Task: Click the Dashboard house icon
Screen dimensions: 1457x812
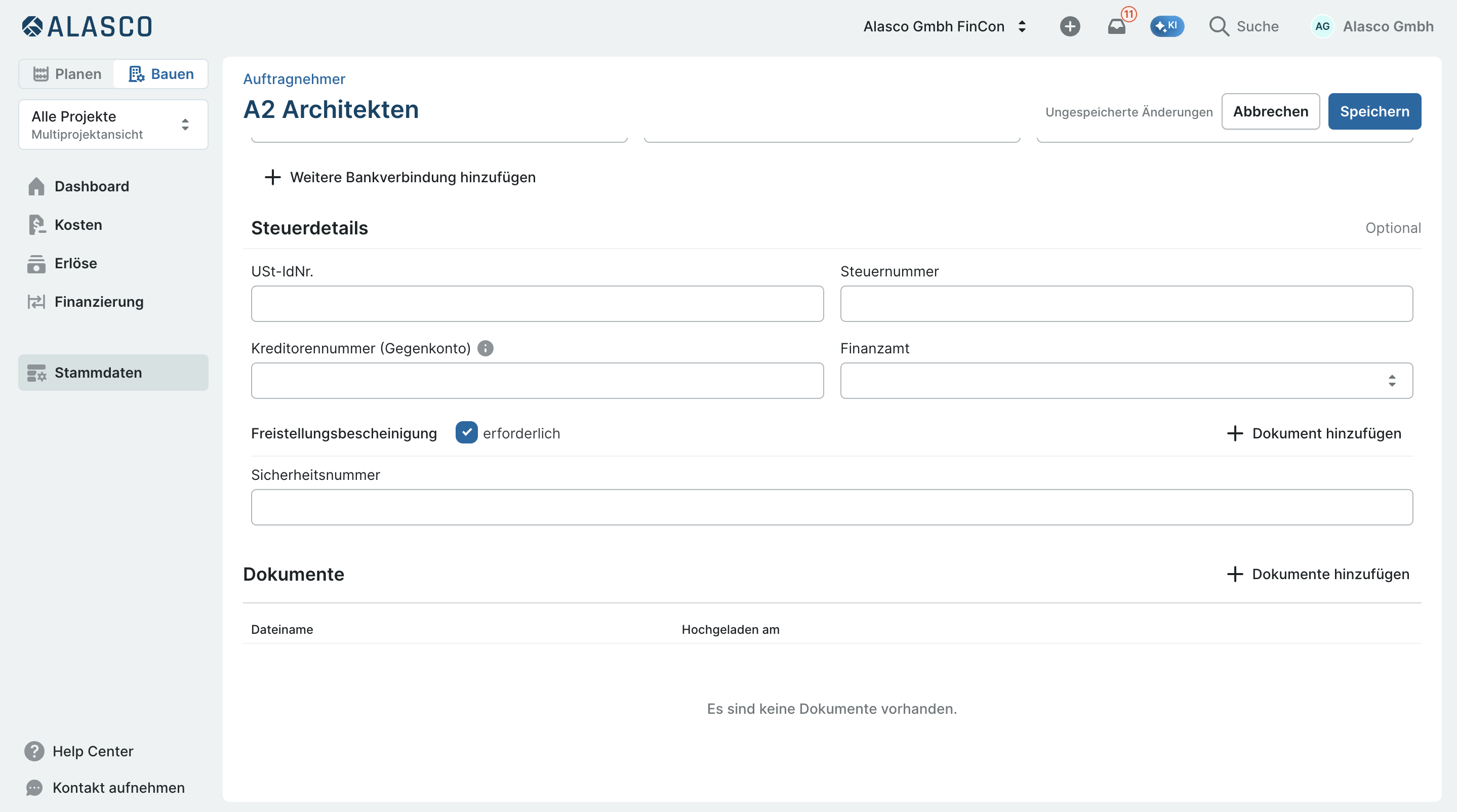Action: pyautogui.click(x=36, y=187)
